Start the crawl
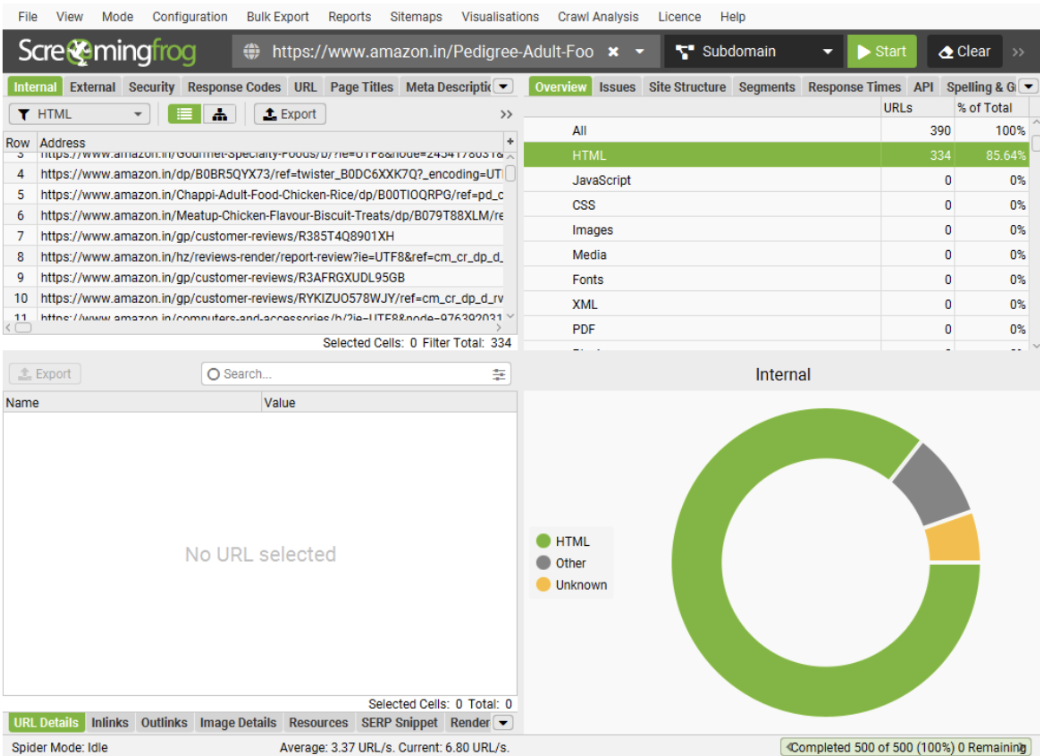 point(881,51)
